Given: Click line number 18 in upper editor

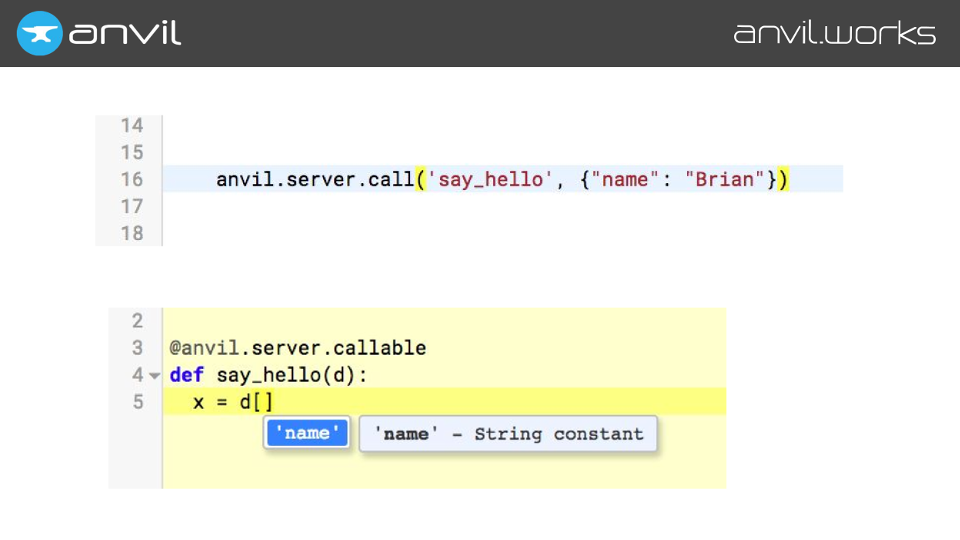Looking at the screenshot, I should tap(131, 234).
